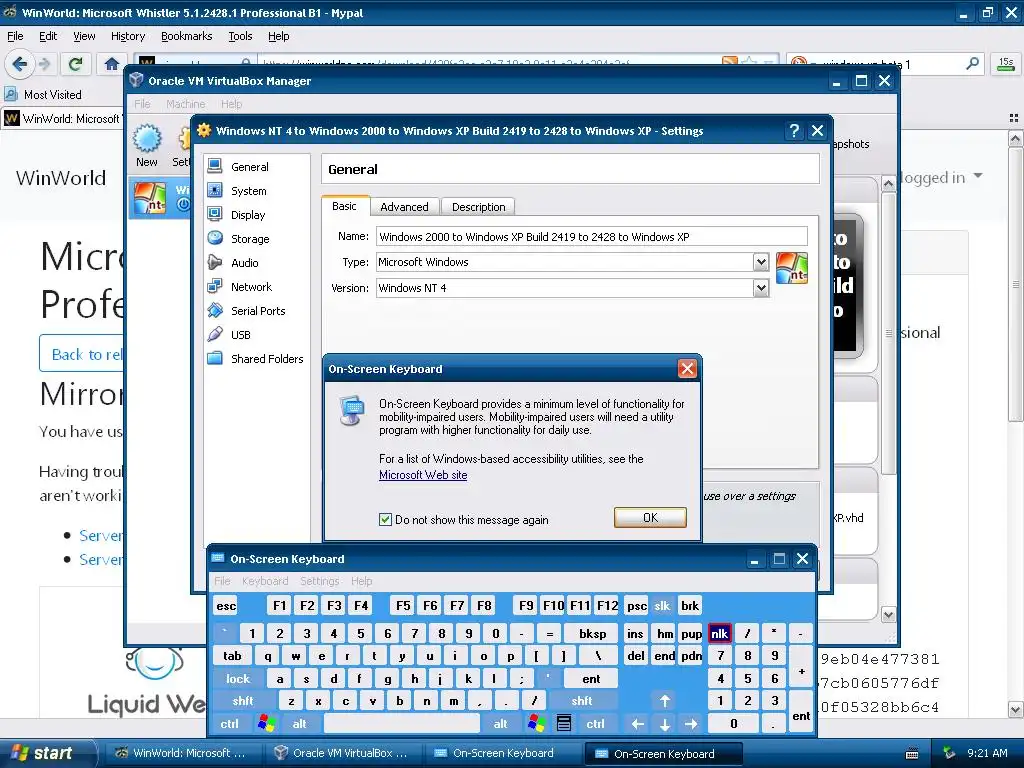Screen dimensions: 1024x768
Task: Switch to Advanced tab
Action: point(404,206)
